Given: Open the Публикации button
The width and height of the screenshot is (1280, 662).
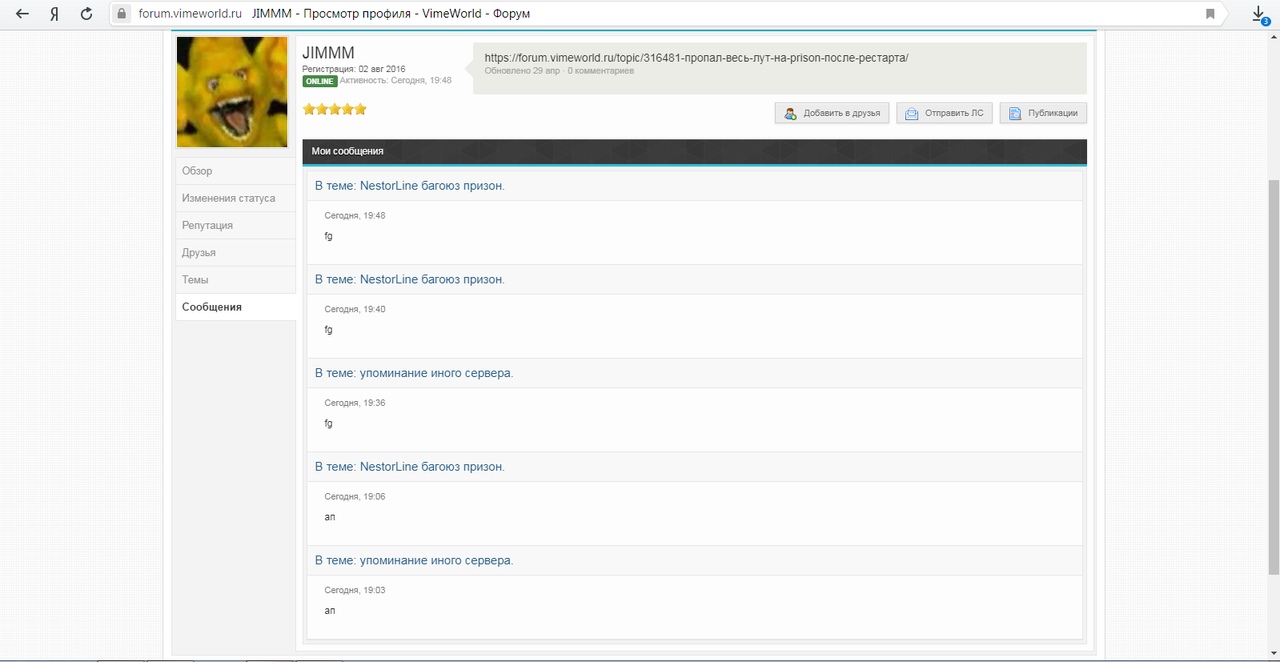Looking at the screenshot, I should 1043,113.
